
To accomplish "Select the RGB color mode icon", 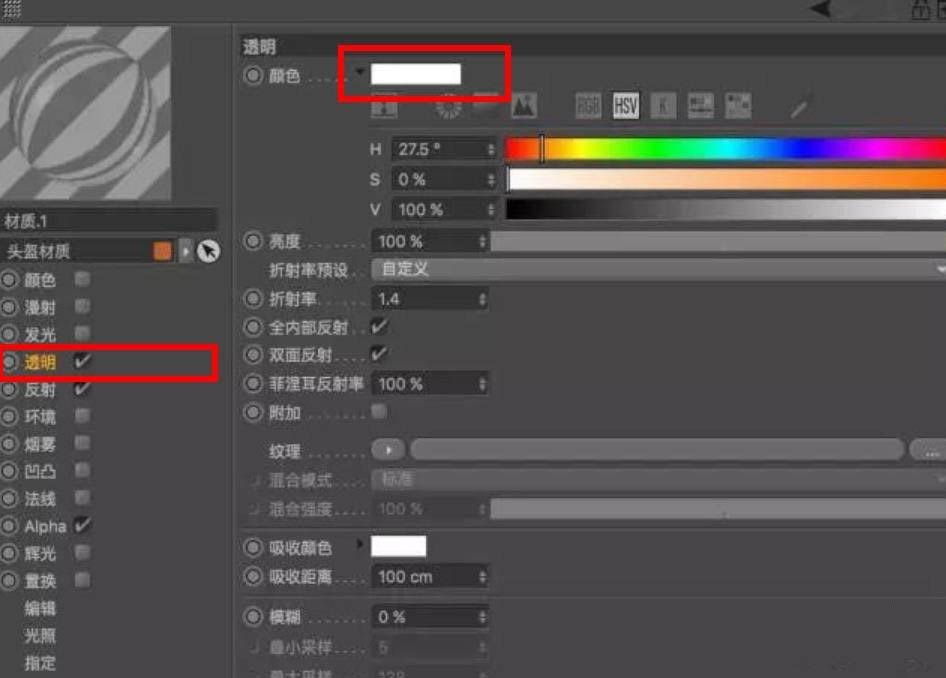I will pyautogui.click(x=587, y=105).
